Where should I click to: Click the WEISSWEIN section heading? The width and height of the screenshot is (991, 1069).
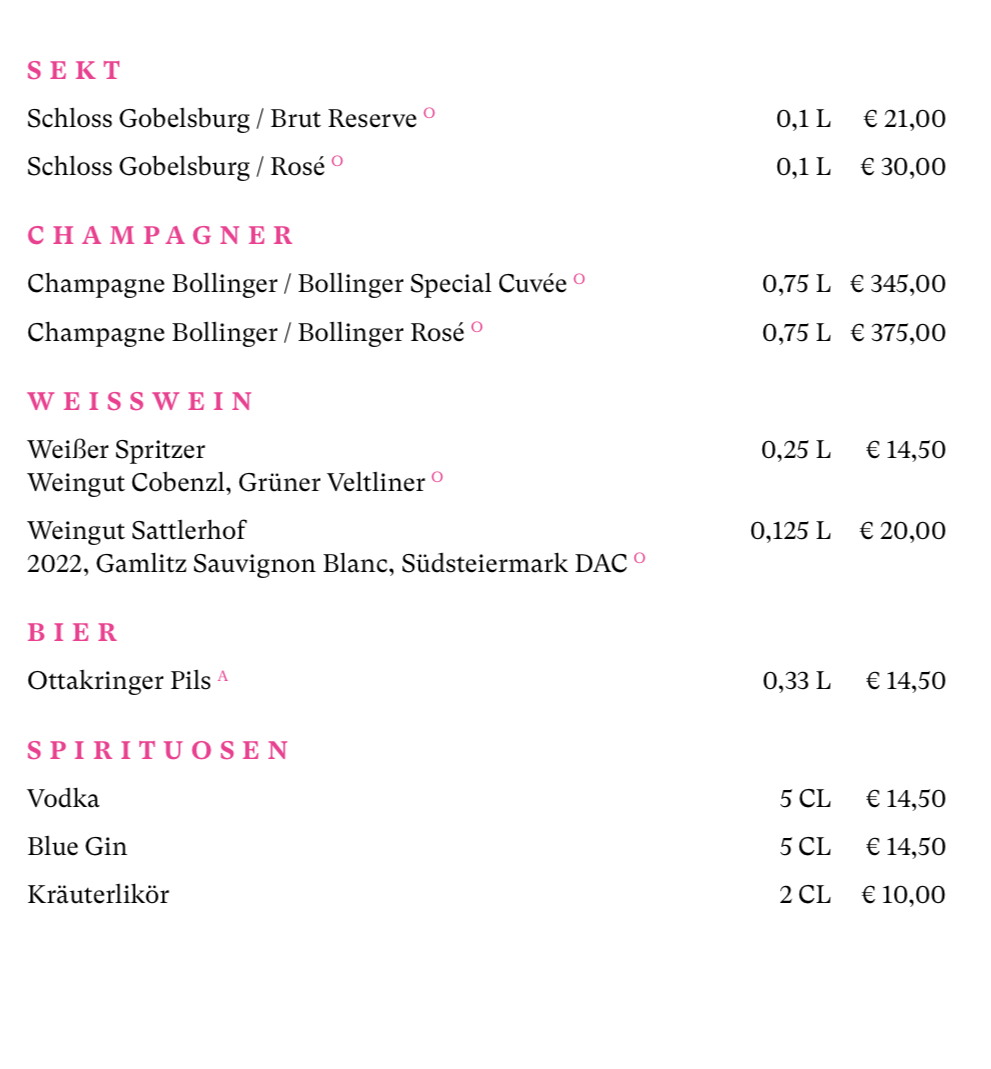(140, 402)
